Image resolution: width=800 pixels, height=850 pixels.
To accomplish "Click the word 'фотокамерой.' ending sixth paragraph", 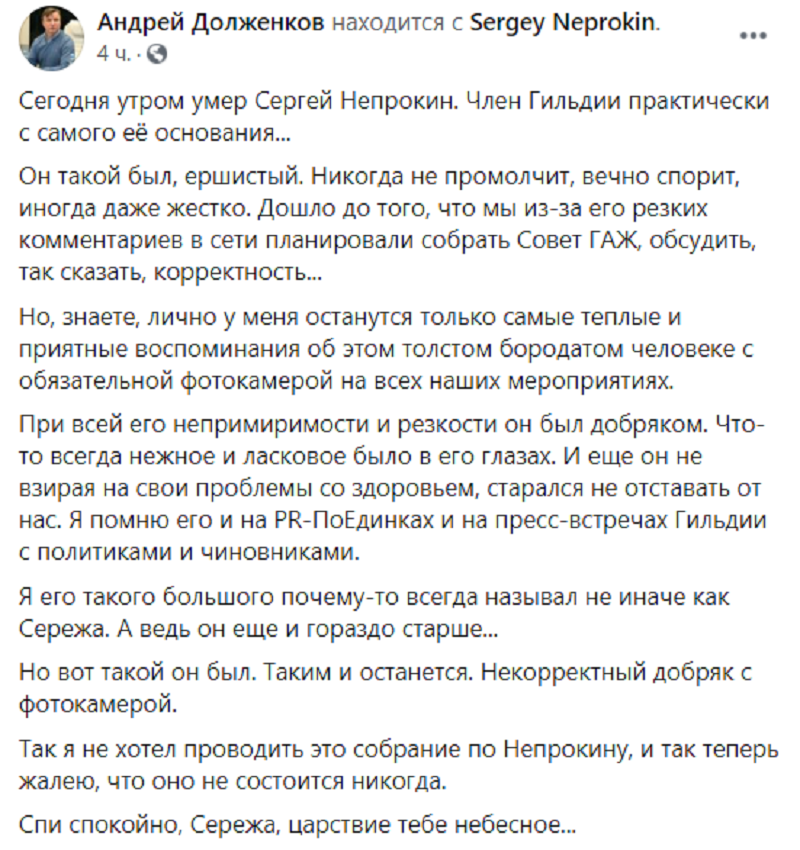I will point(98,705).
